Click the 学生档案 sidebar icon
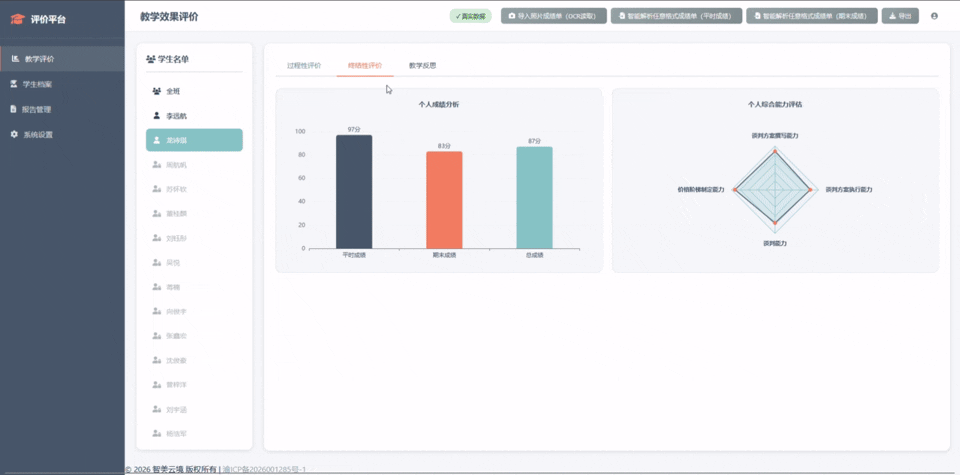The height and width of the screenshot is (475, 960). (14, 84)
